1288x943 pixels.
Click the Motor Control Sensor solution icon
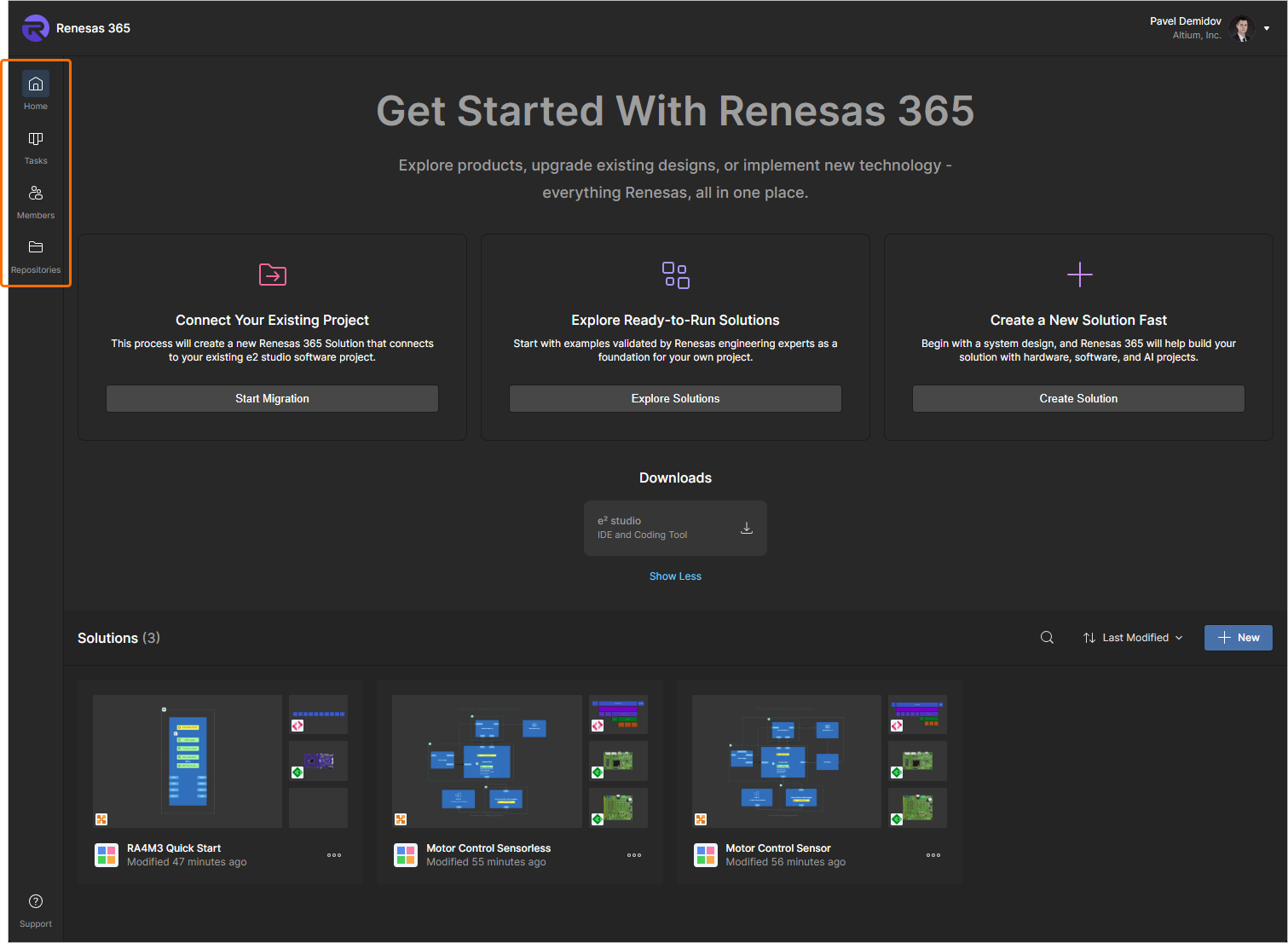[706, 855]
